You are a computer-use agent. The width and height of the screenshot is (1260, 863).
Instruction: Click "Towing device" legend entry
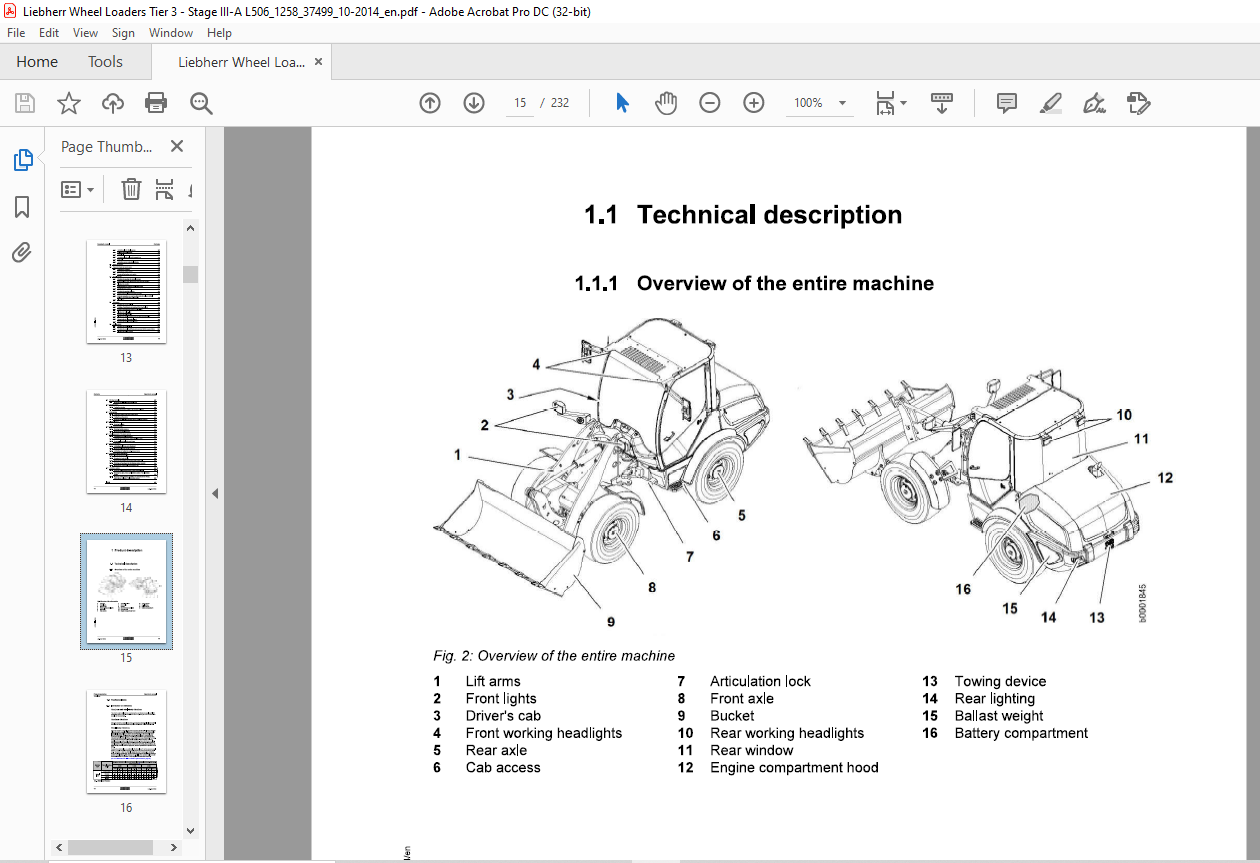tap(1000, 682)
